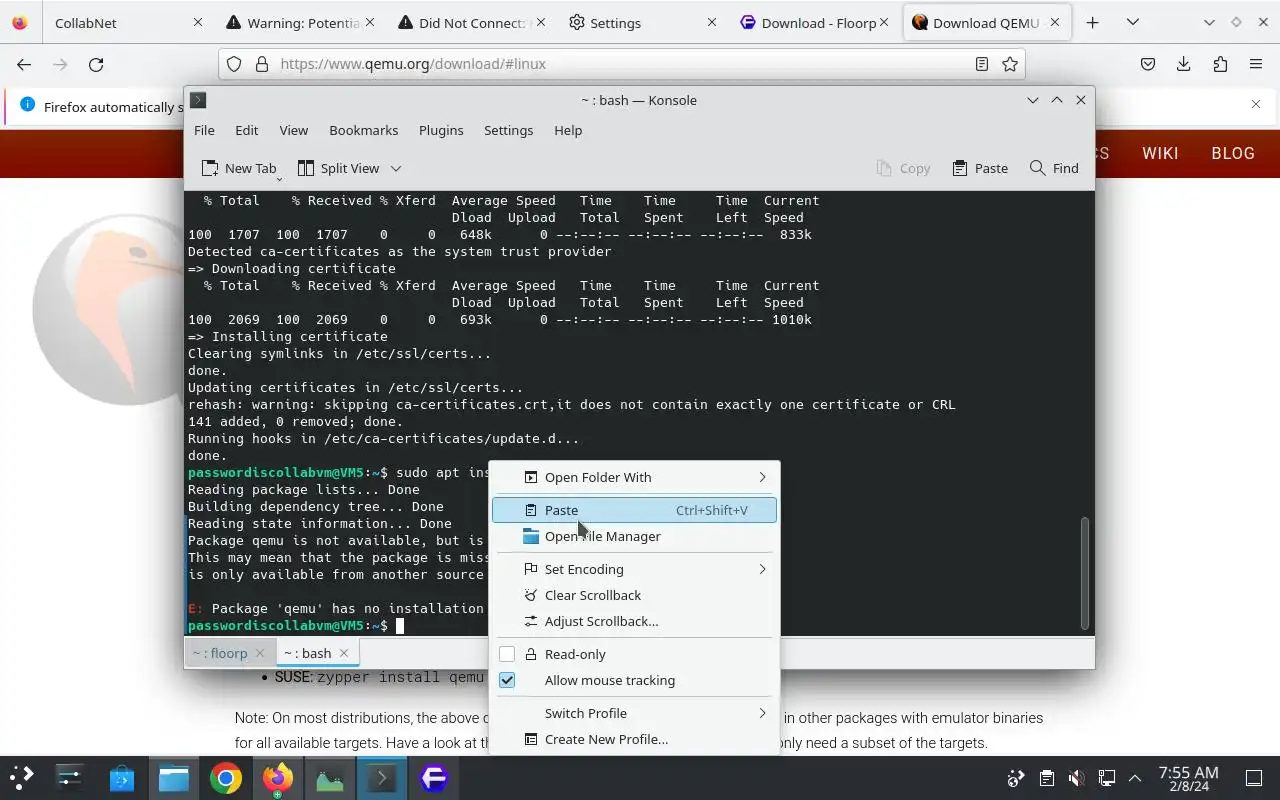Launch Google Chrome from taskbar
The height and width of the screenshot is (800, 1280).
tap(226, 778)
